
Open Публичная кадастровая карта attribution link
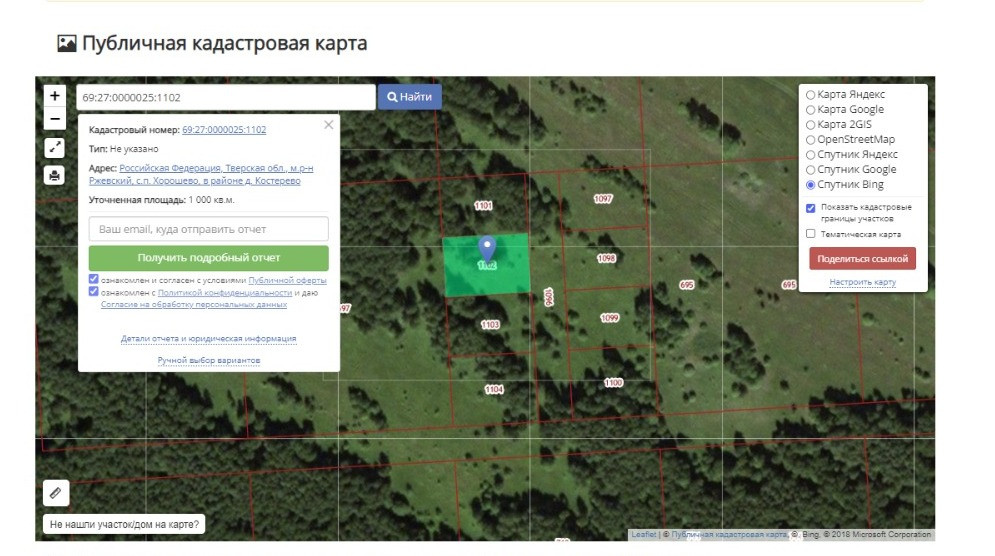[x=729, y=534]
